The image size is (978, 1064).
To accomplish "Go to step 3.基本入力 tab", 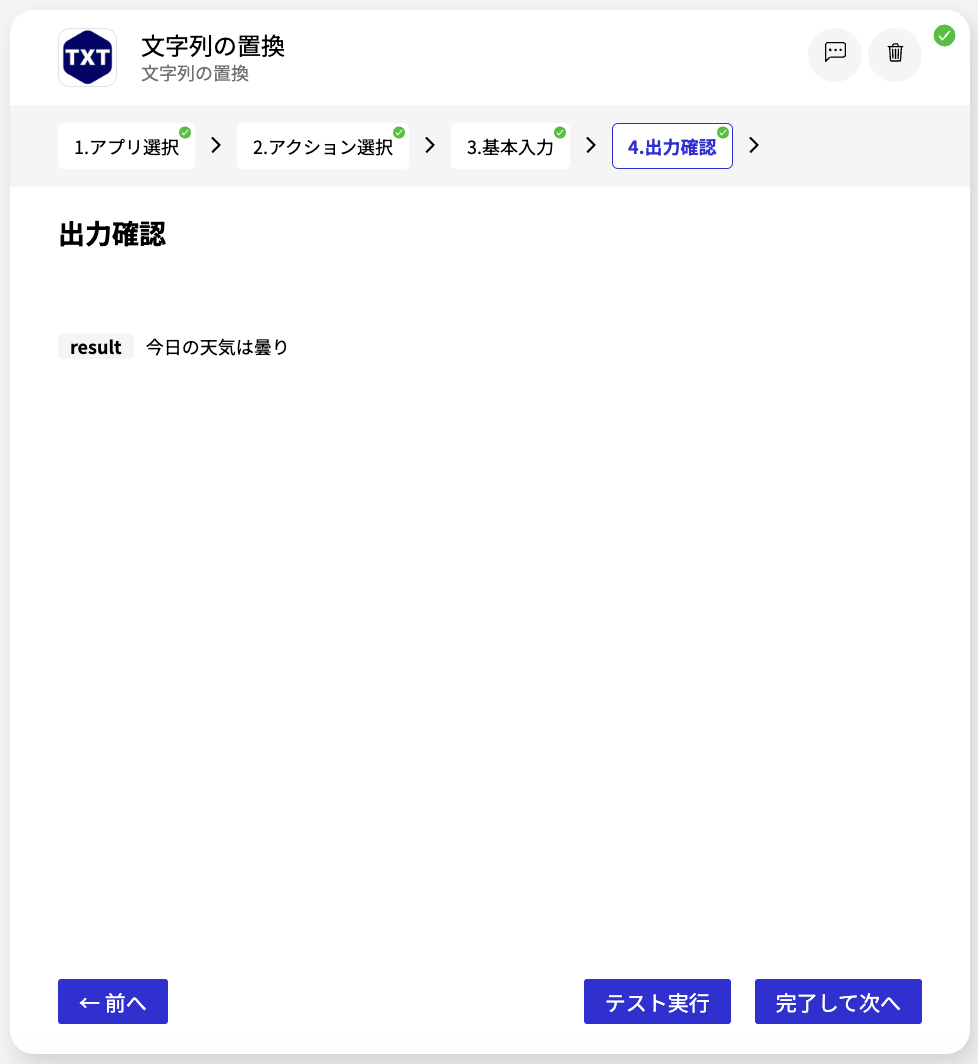I will [x=510, y=147].
